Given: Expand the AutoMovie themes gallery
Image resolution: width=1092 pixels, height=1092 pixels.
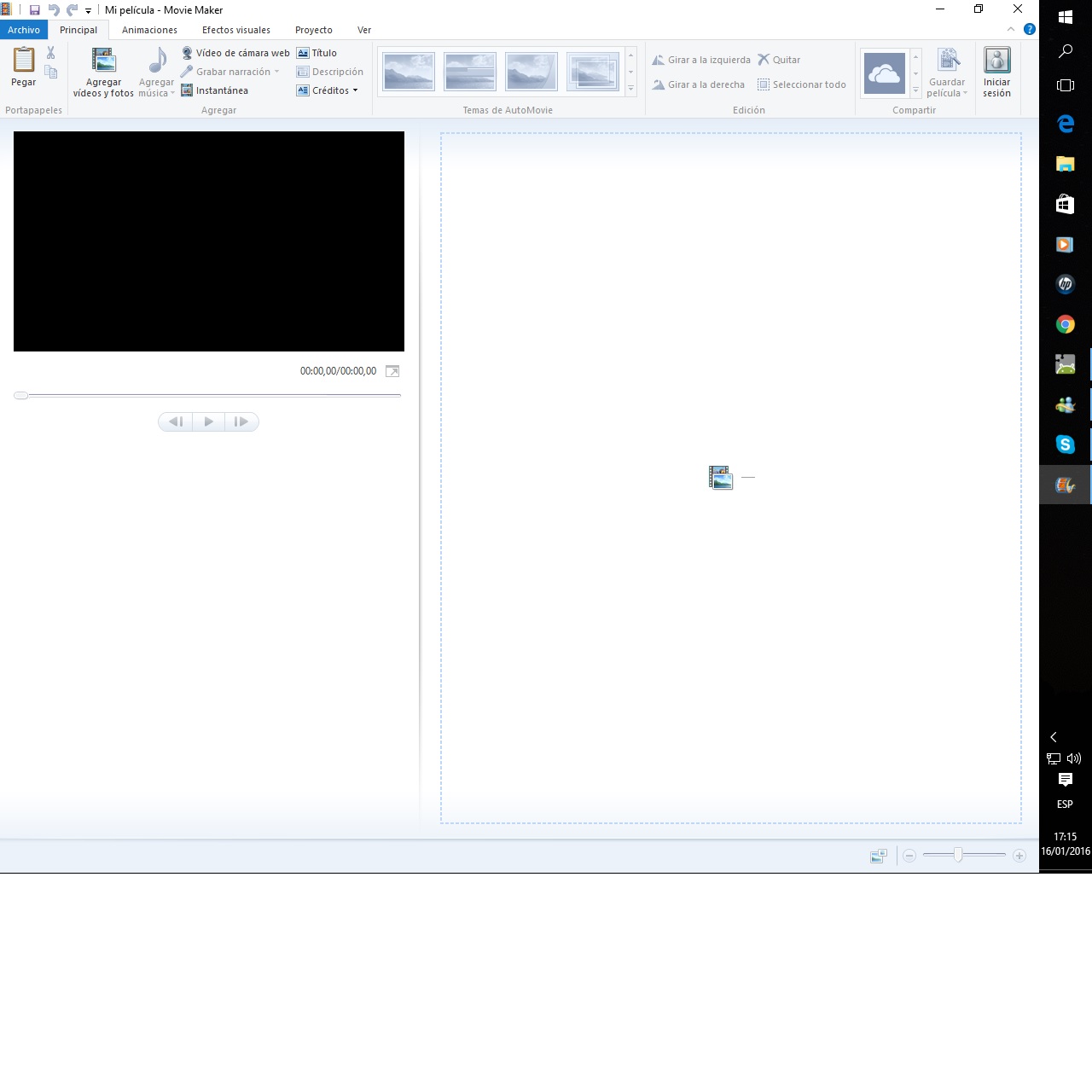Looking at the screenshot, I should pos(631,89).
